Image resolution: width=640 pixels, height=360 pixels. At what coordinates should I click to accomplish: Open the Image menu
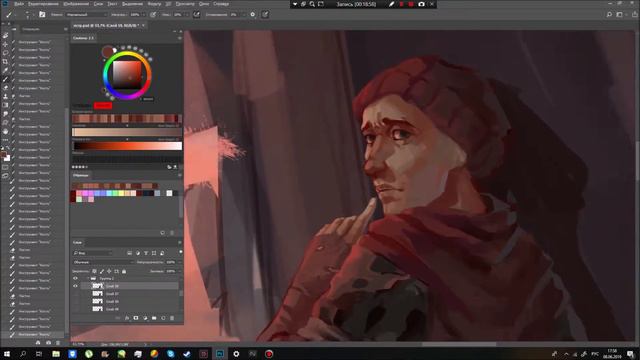(x=76, y=4)
